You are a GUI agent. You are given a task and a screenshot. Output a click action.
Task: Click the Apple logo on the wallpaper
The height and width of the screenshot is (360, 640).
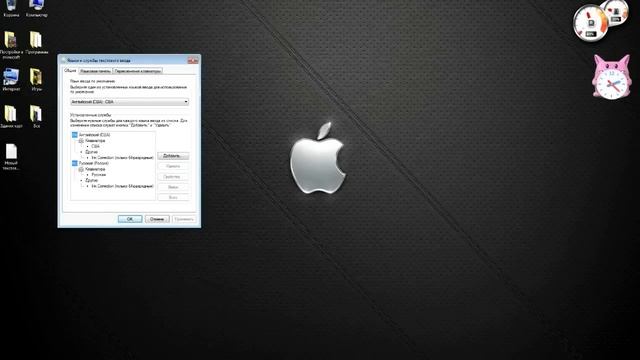click(x=318, y=158)
